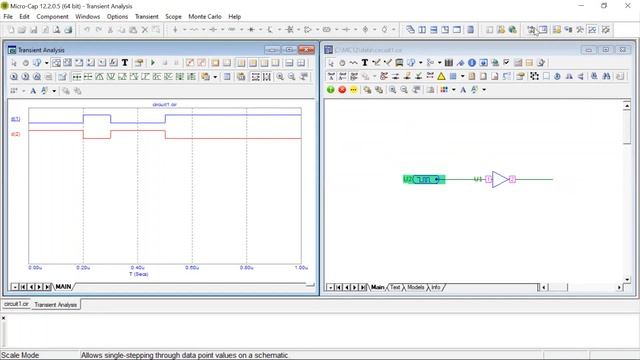Image resolution: width=640 pixels, height=360 pixels.
Task: Open the File menu
Action: pos(8,17)
